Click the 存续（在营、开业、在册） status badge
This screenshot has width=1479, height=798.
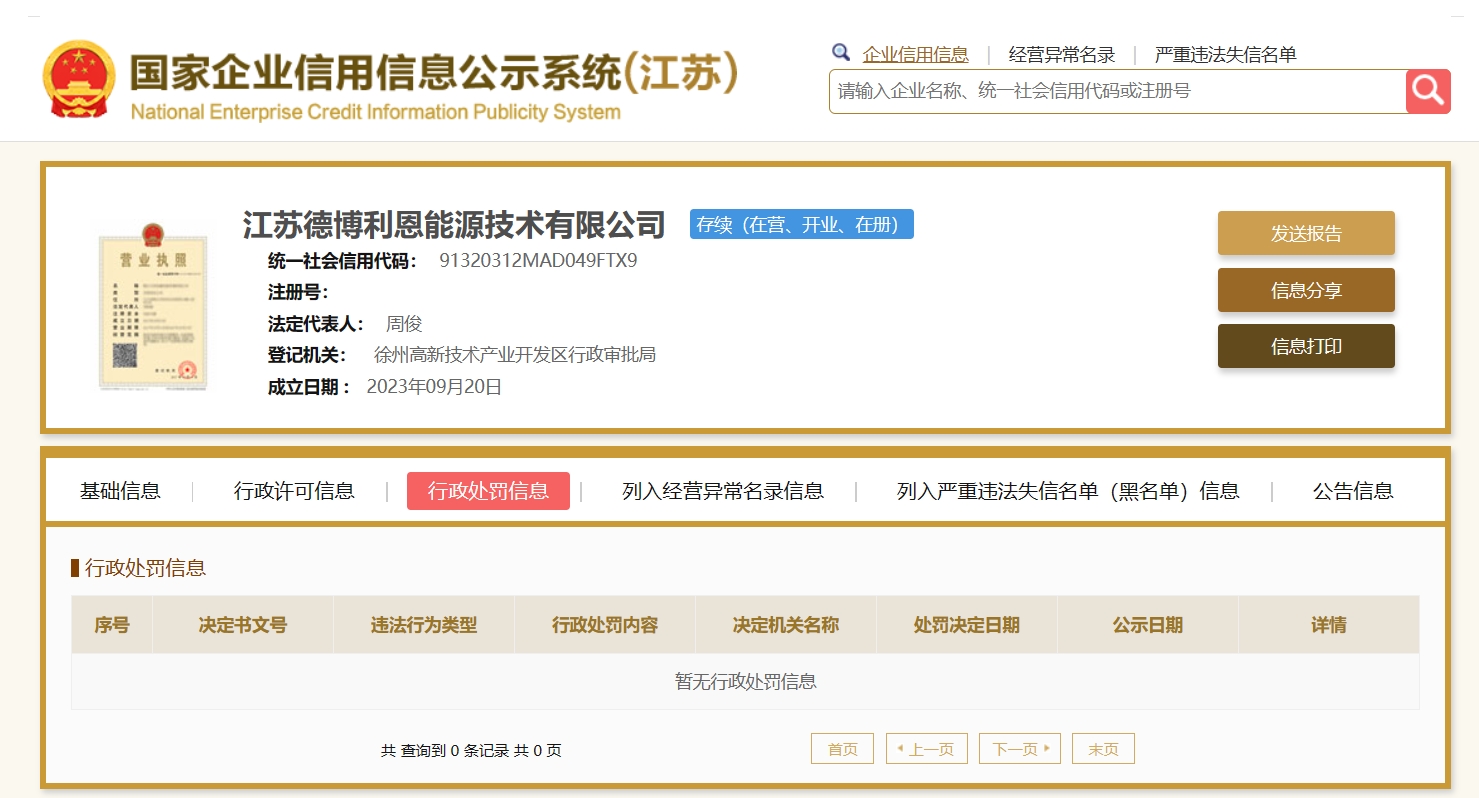[802, 224]
